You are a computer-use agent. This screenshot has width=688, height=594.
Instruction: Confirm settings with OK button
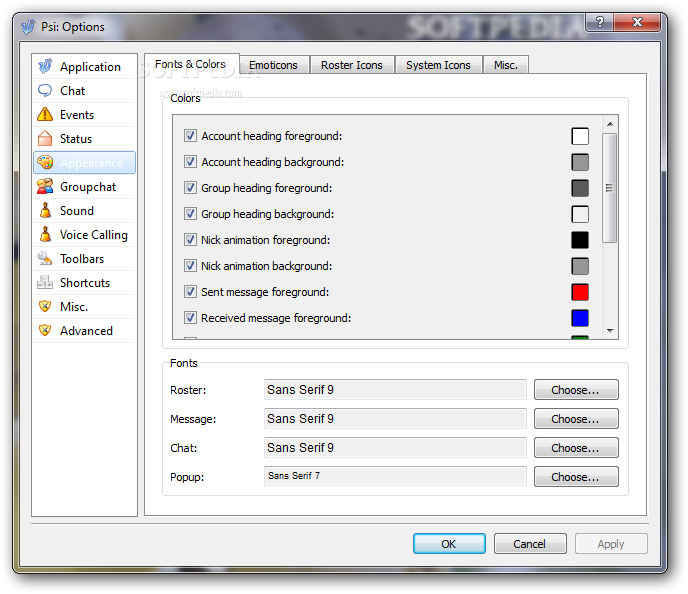449,544
